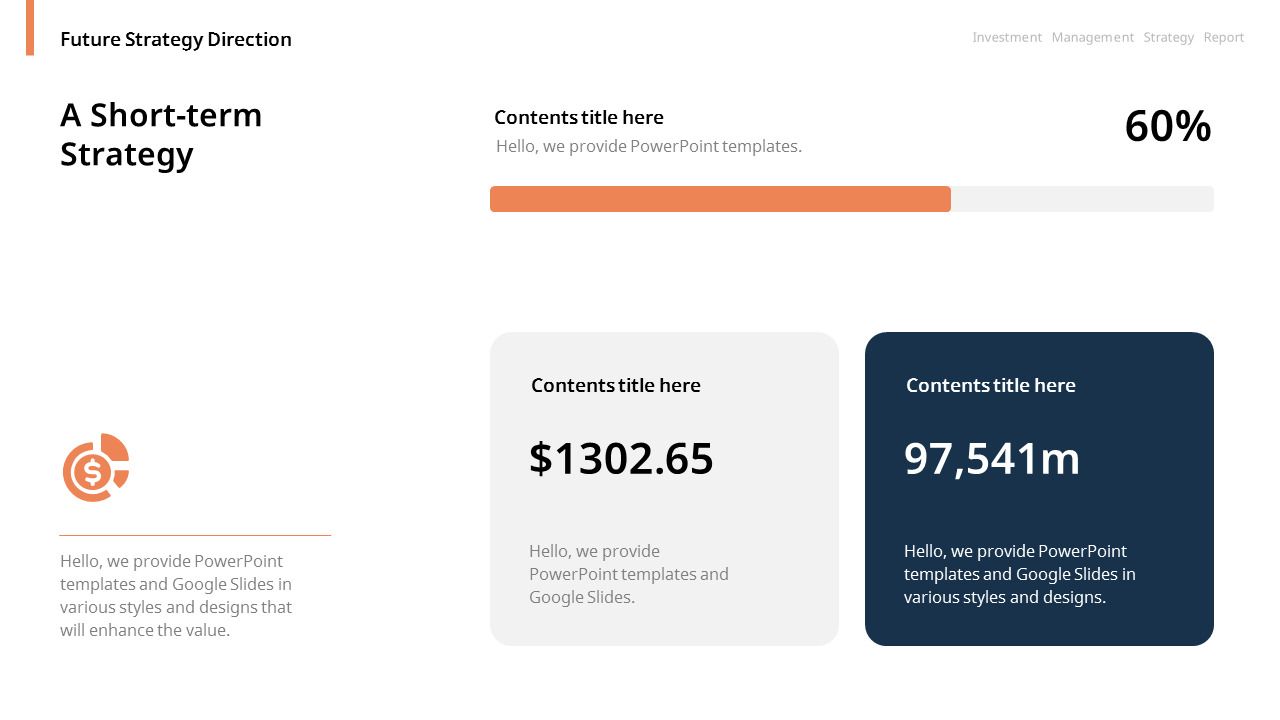Click the $1302.65 amount in gray card

[x=621, y=459]
